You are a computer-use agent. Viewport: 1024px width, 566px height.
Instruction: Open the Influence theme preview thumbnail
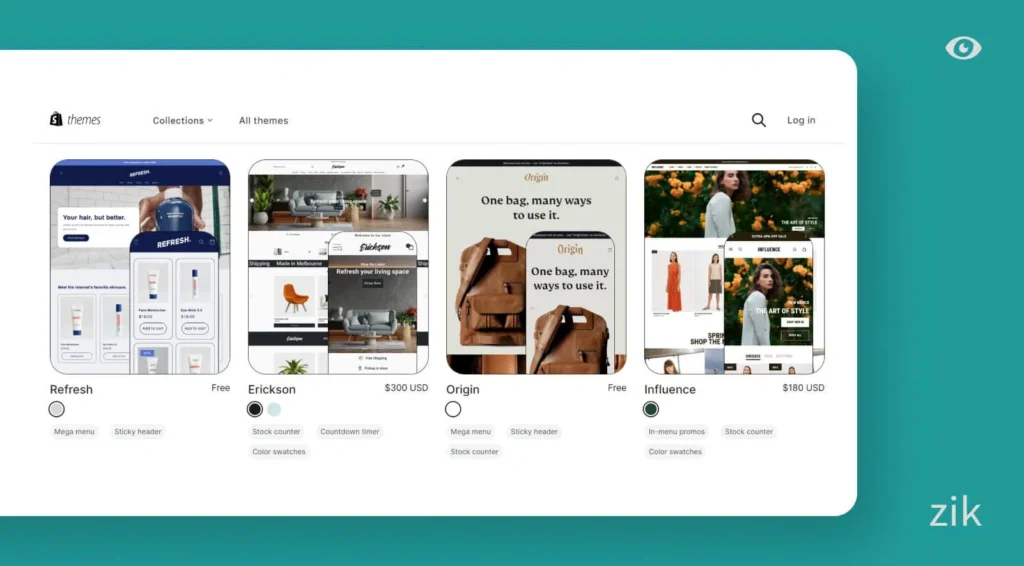tap(734, 266)
